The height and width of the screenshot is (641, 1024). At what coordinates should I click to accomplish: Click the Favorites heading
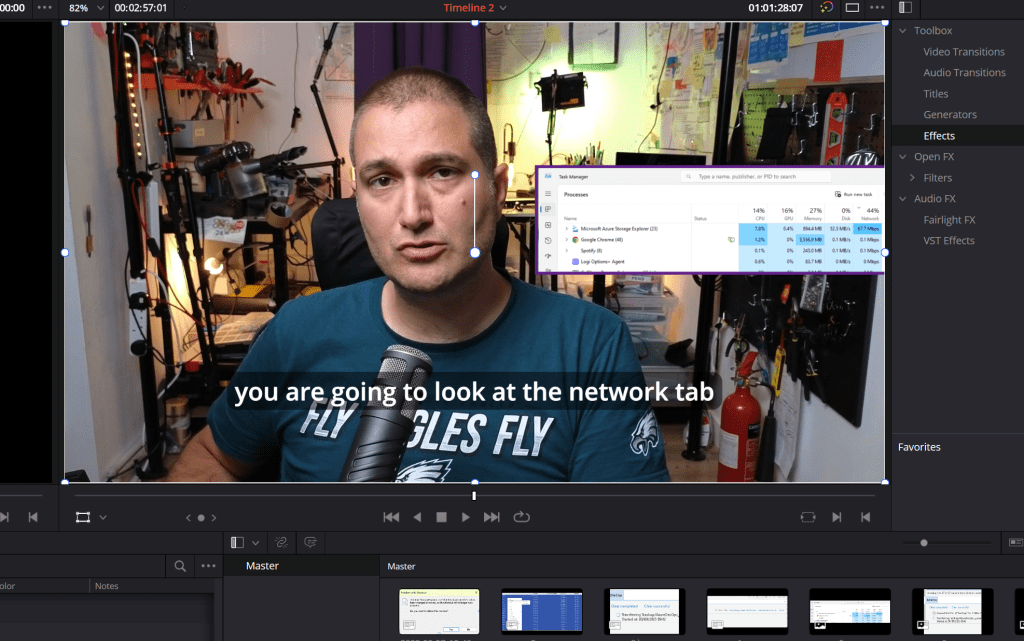919,447
